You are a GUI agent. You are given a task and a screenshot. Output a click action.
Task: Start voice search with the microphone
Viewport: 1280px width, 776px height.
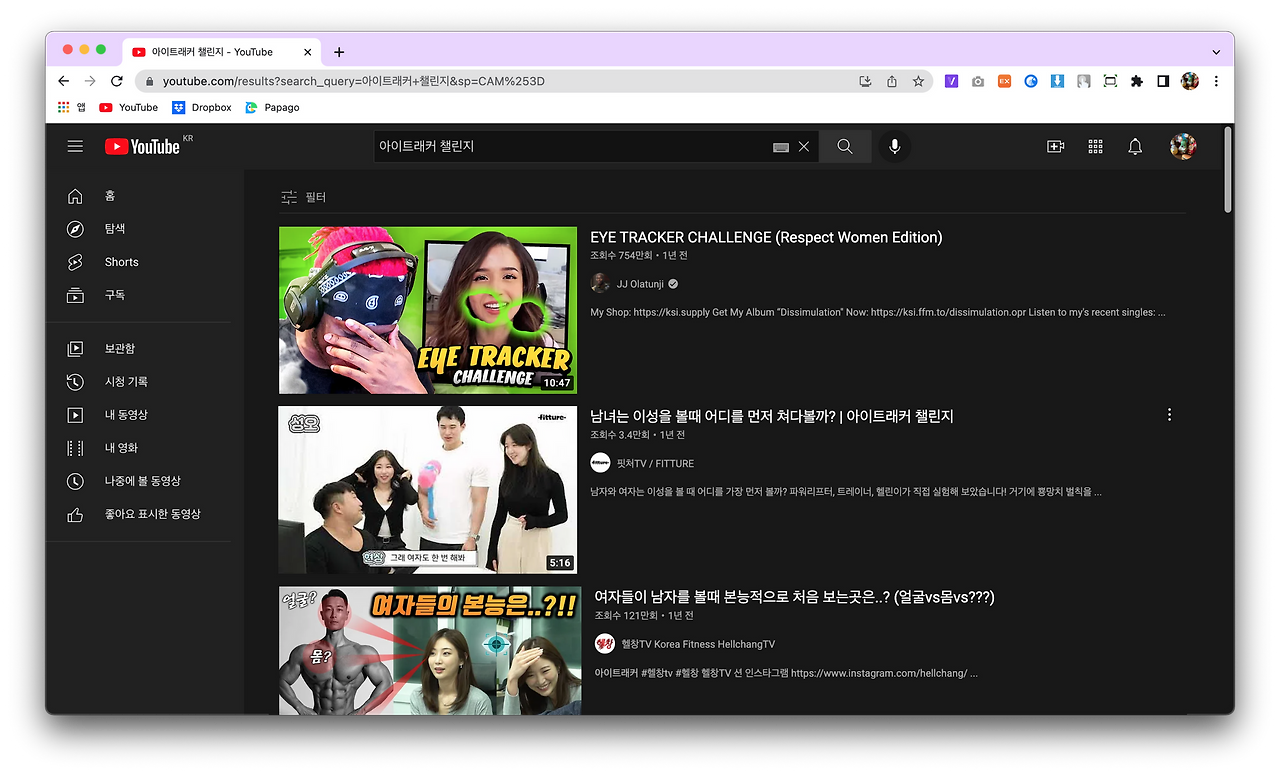click(895, 147)
